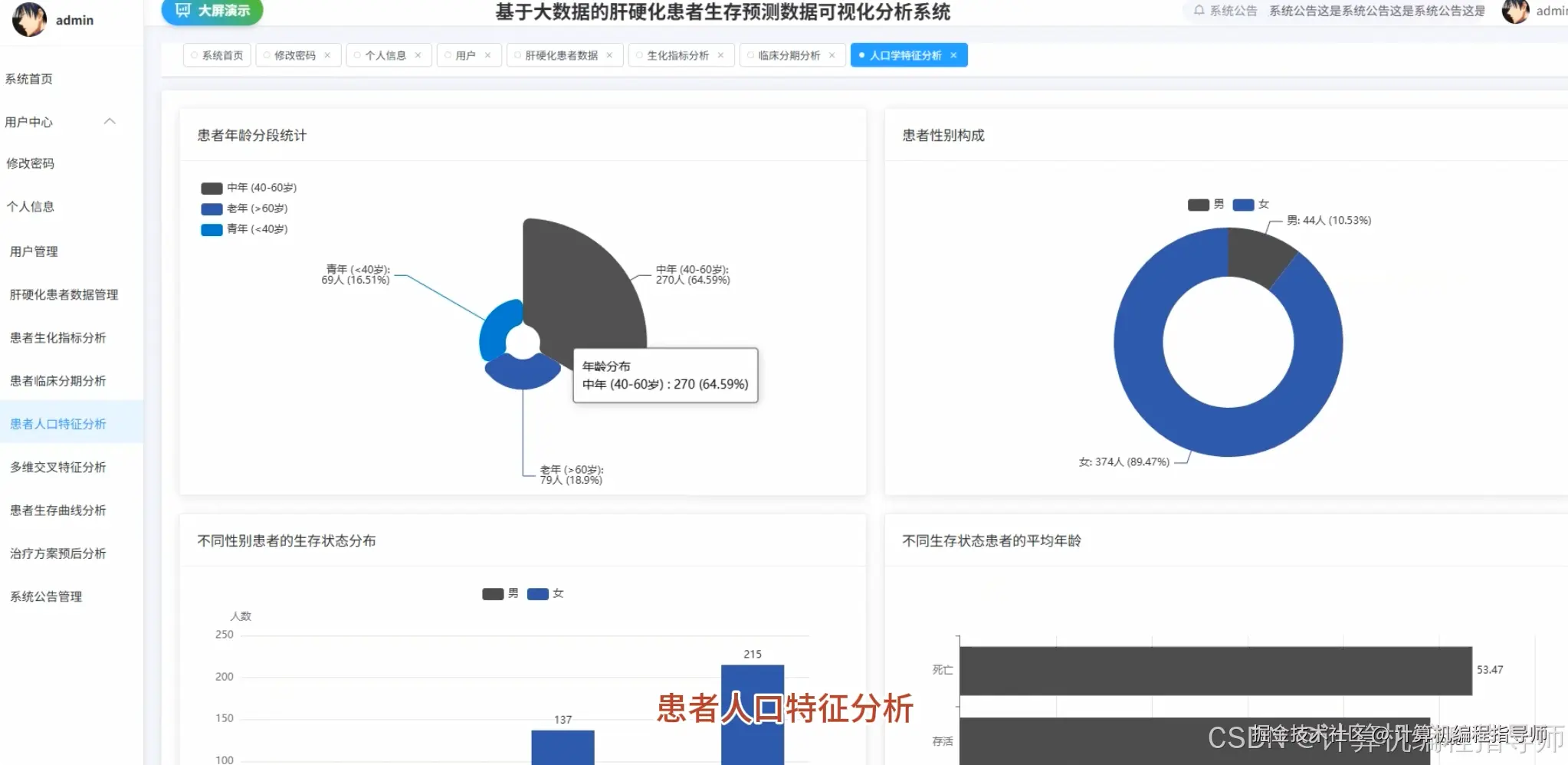Screen dimensions: 1568x765
Task: Toggle the 男 legend in gender donut chart
Action: coord(1212,205)
